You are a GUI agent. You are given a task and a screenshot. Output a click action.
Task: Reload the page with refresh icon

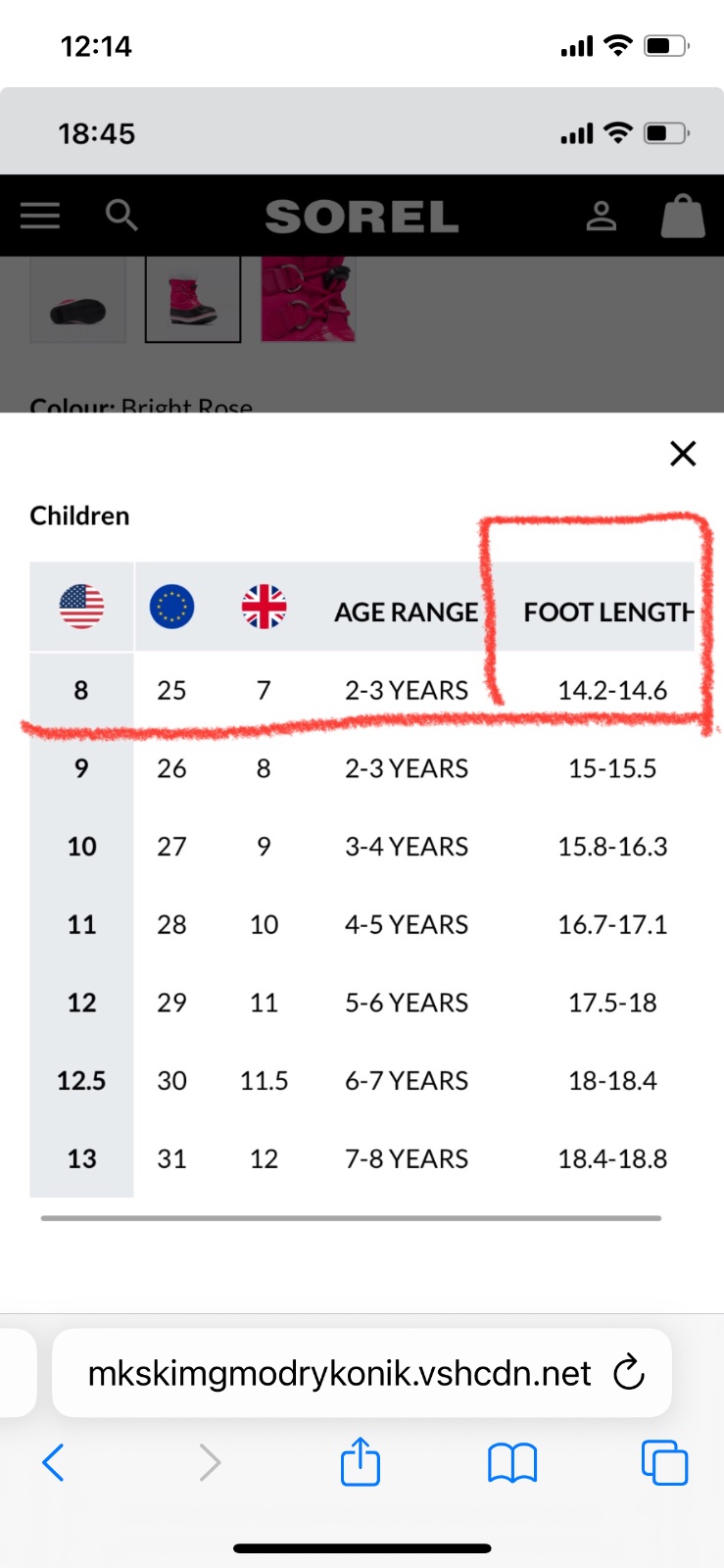tap(629, 1373)
